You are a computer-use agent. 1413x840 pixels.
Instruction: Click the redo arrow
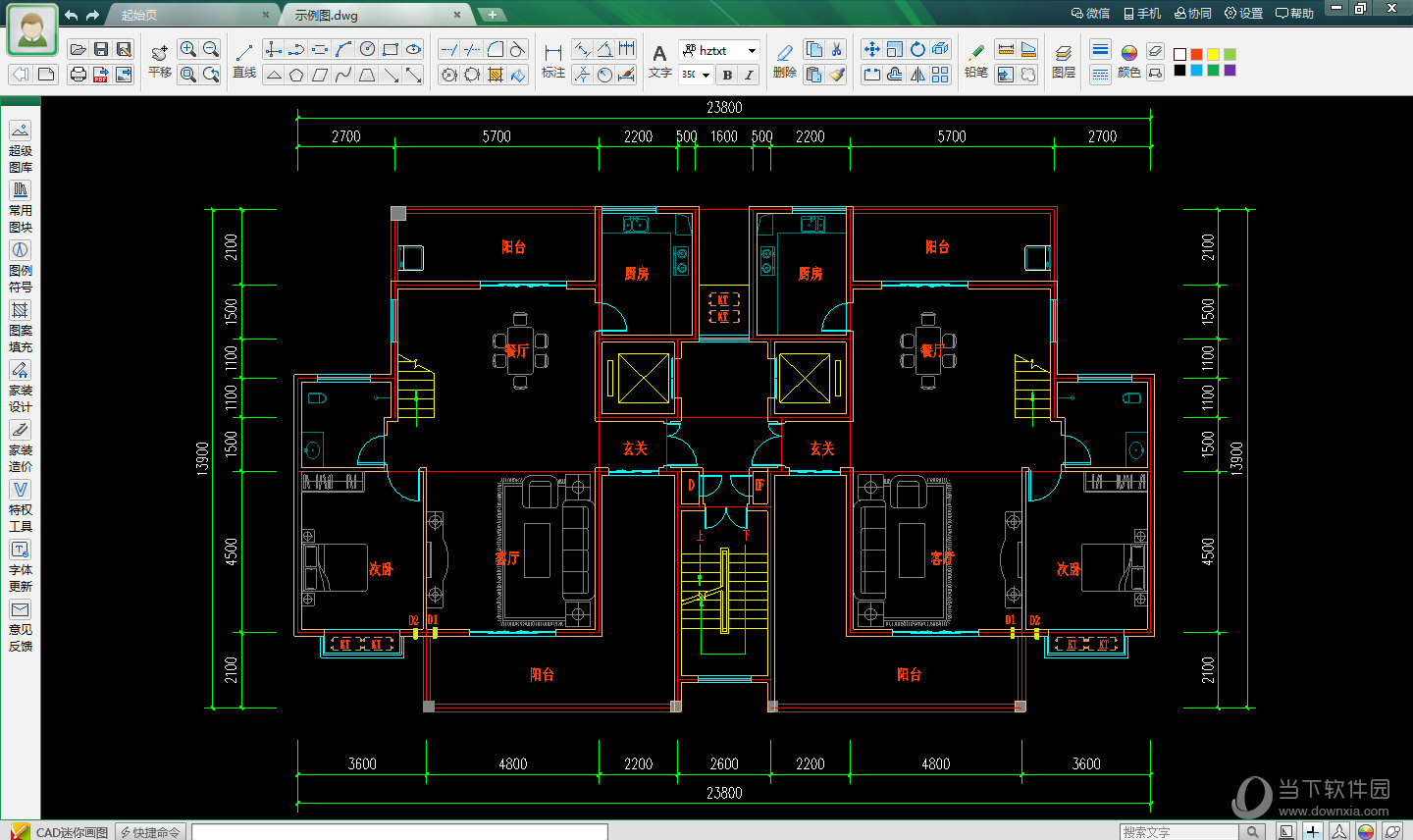tap(93, 15)
